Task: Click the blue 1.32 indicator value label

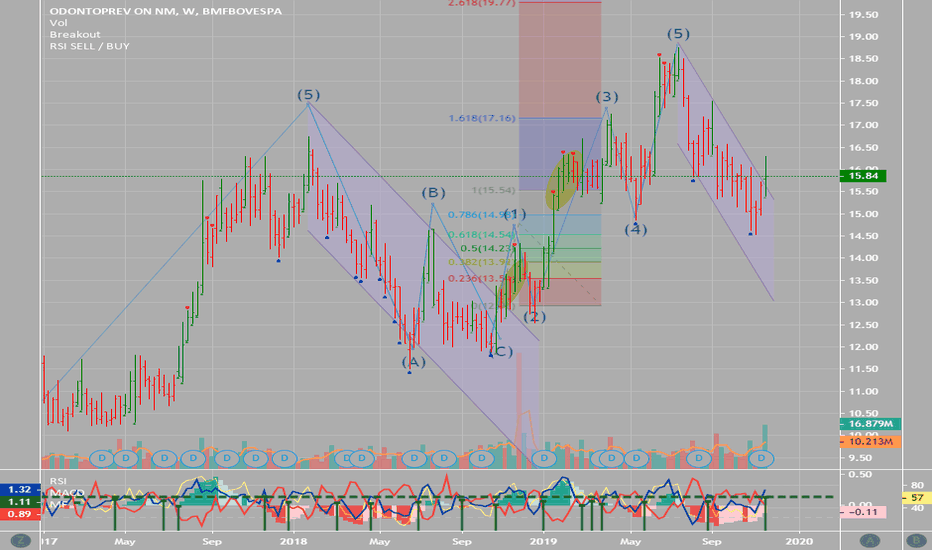Action: coord(20,489)
